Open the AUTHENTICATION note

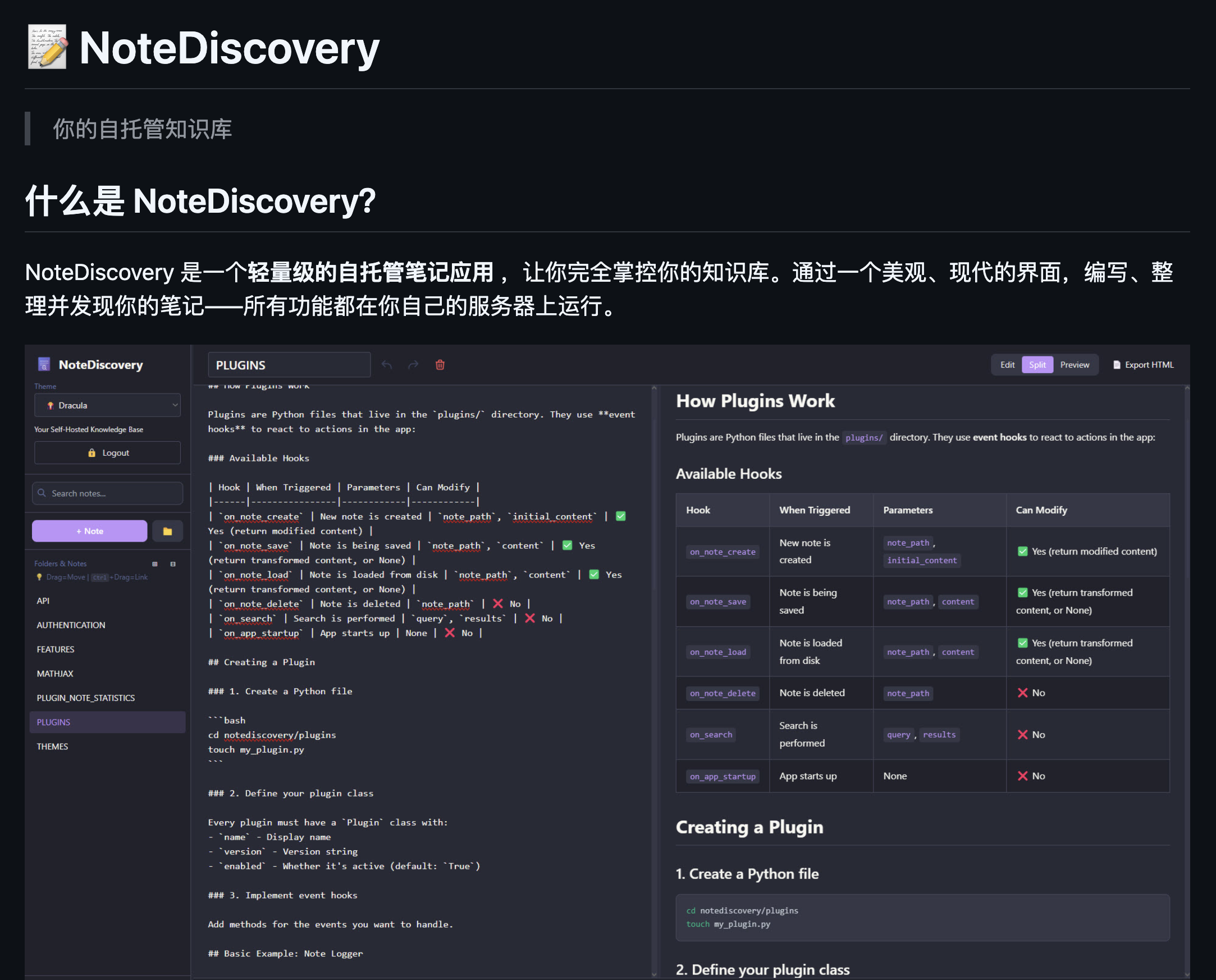coord(71,625)
